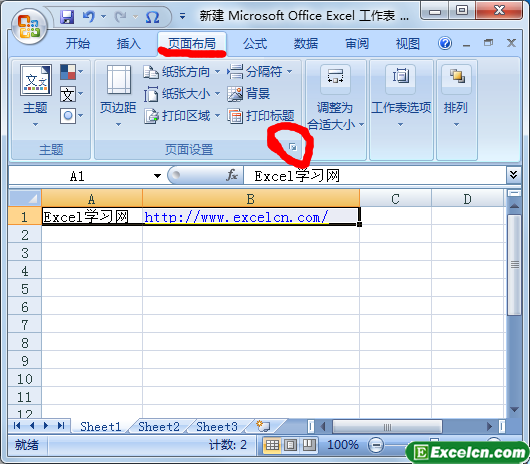Click the formula bar input field
The width and height of the screenshot is (530, 464).
(375, 176)
